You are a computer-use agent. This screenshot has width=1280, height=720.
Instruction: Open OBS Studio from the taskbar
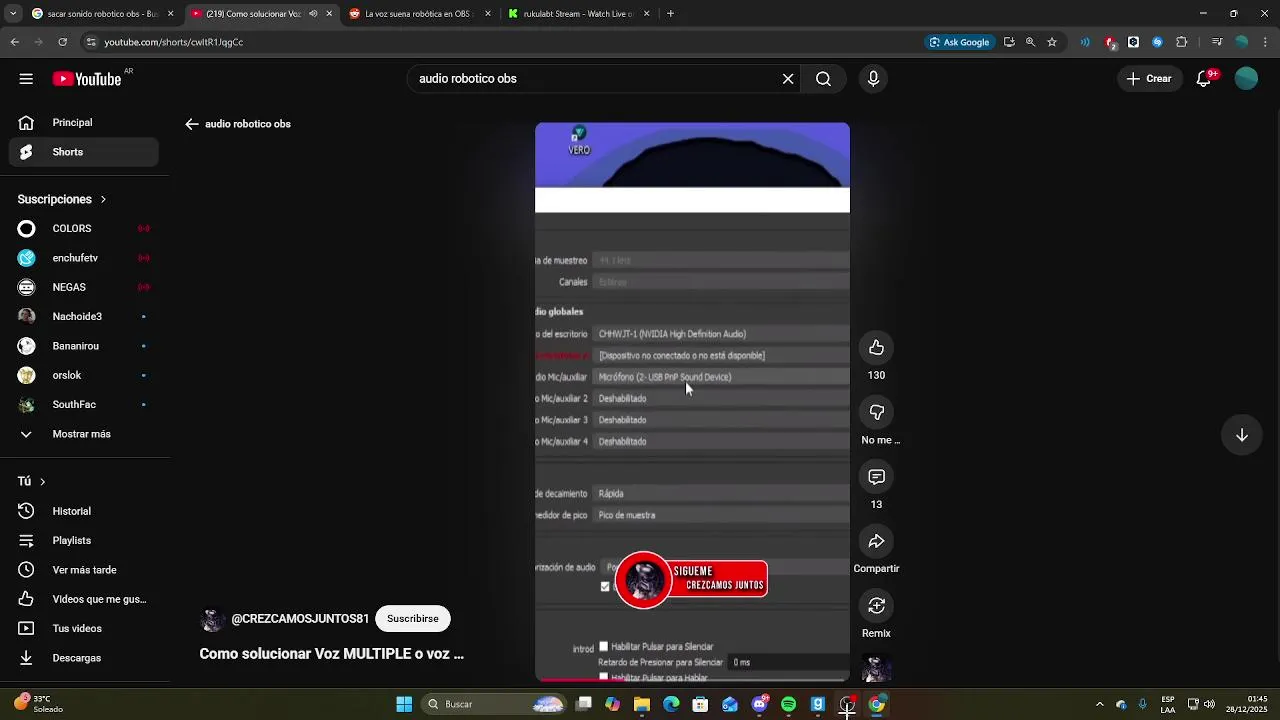pos(847,705)
